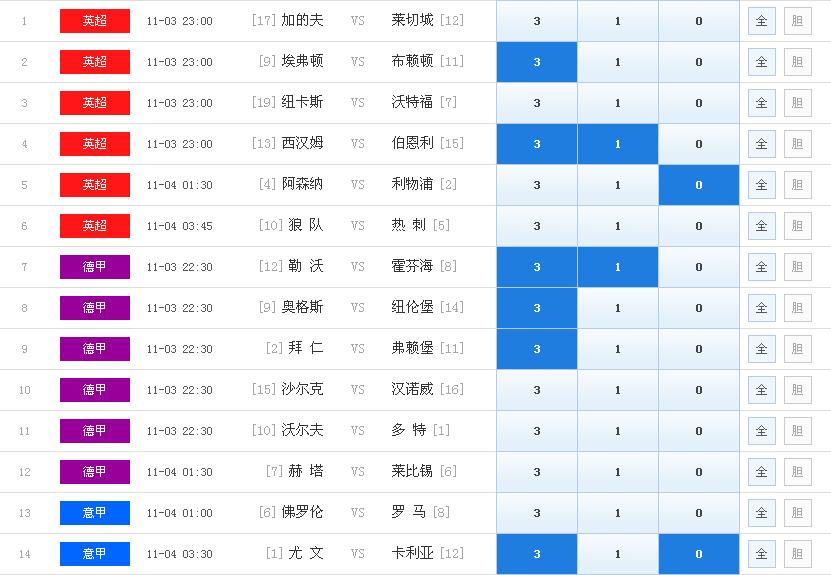Select win (3) for 沙尔克 vs 汉诺威

[537, 390]
